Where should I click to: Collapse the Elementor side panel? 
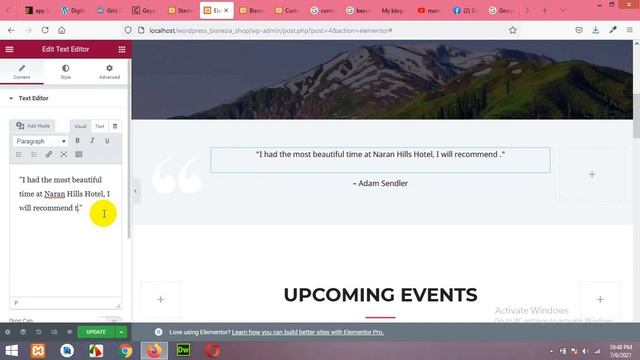135,191
